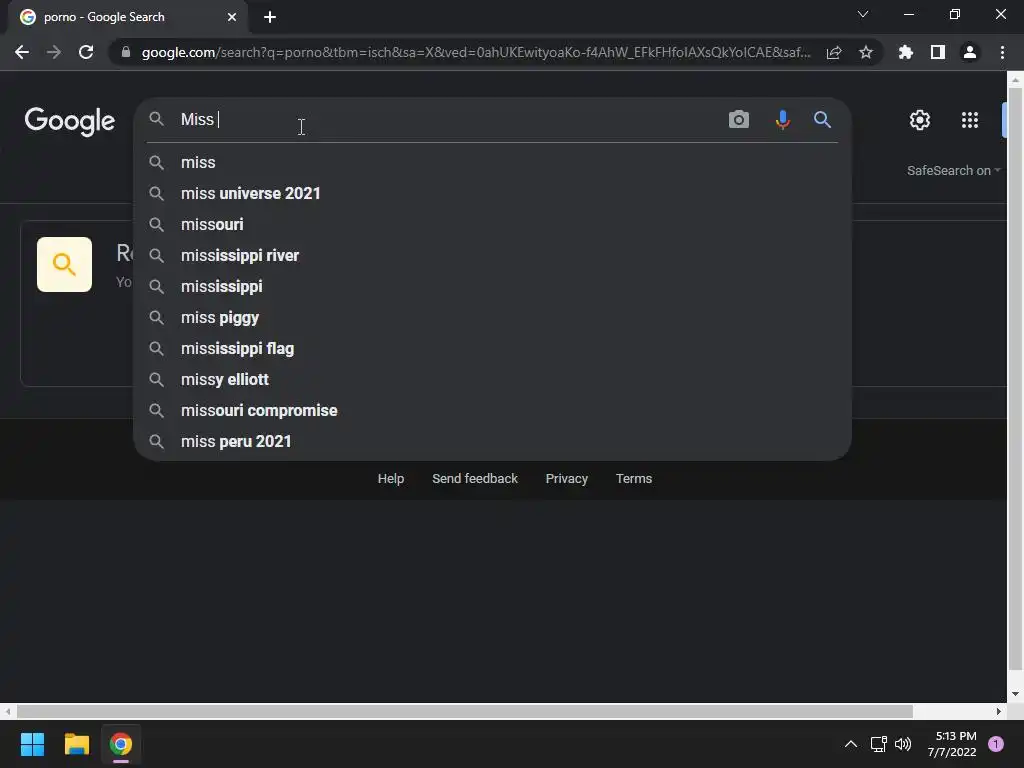Click the horizontal scrollbar thumb

click(x=464, y=711)
